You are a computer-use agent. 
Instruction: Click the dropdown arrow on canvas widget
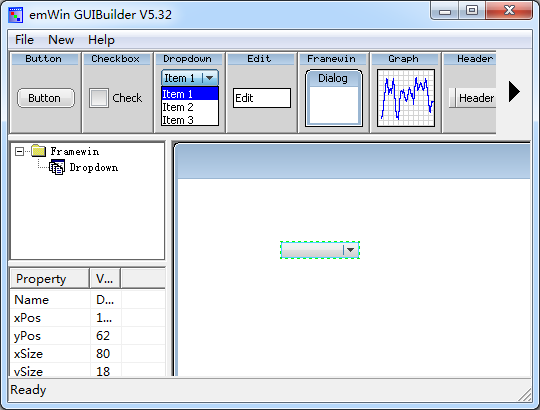pyautogui.click(x=351, y=250)
